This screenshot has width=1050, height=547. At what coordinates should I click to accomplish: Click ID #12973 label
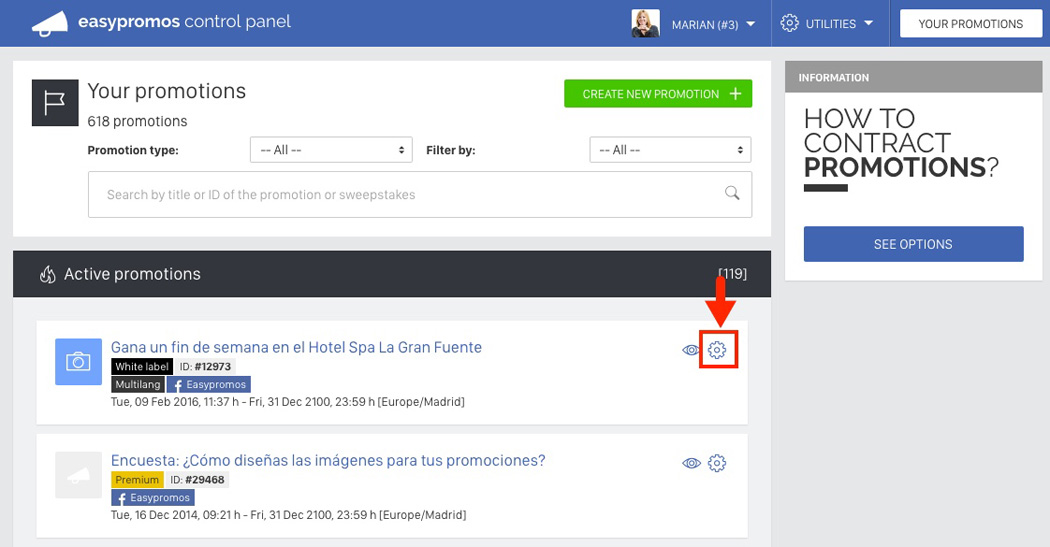(x=205, y=366)
